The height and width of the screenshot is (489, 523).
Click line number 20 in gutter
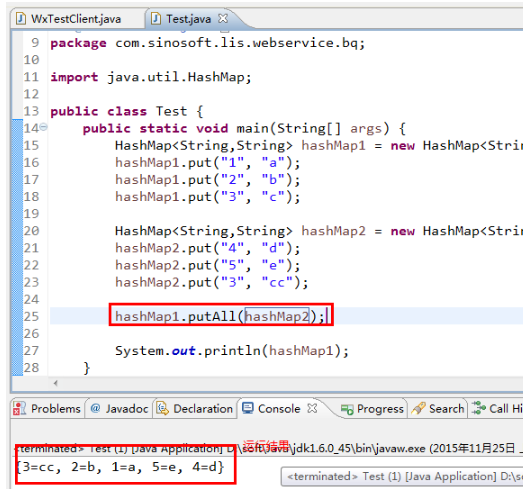(32, 230)
